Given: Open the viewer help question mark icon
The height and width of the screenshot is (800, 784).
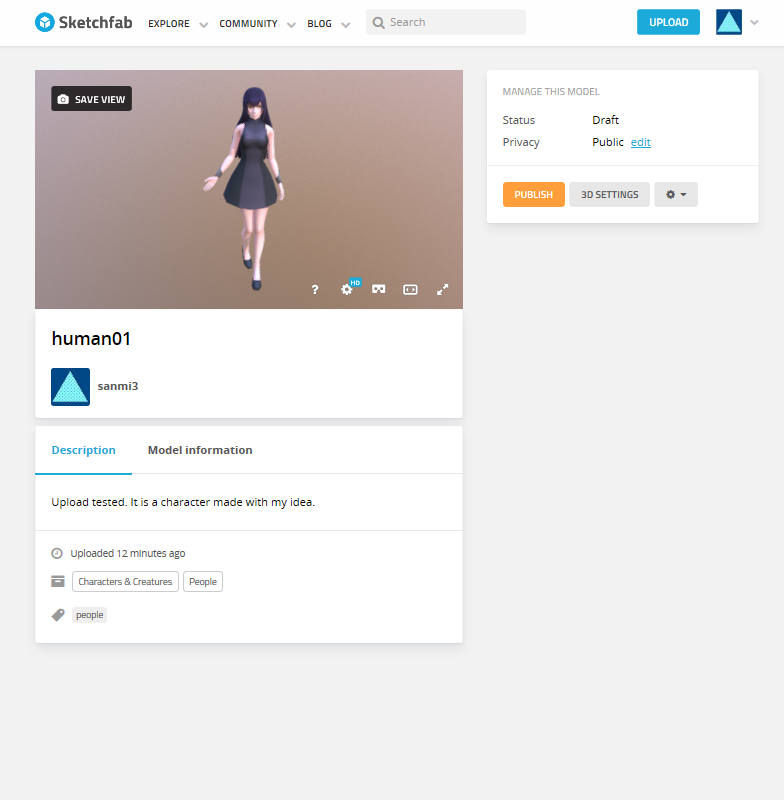Looking at the screenshot, I should pos(315,289).
